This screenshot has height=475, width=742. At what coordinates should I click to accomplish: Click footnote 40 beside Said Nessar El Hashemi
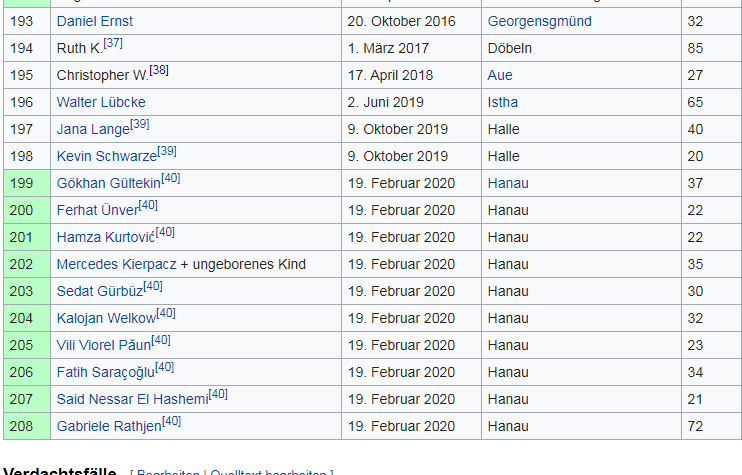point(218,394)
